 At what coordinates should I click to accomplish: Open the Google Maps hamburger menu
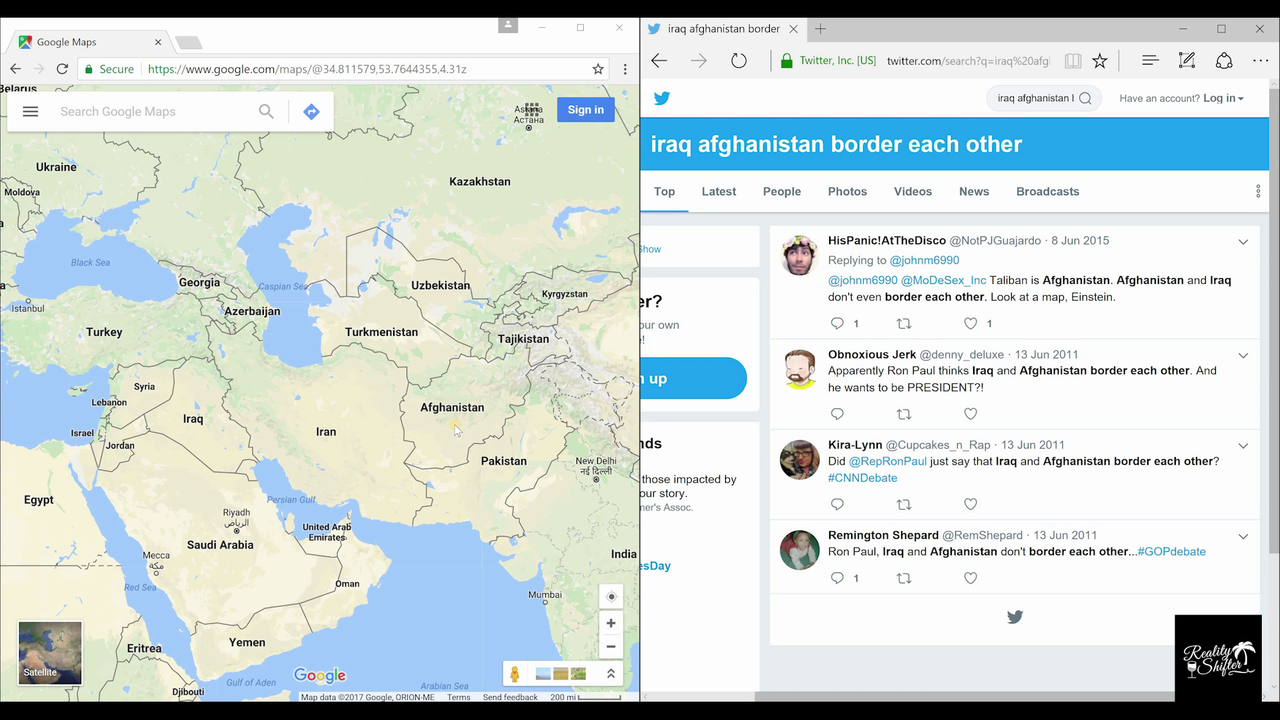tap(30, 111)
